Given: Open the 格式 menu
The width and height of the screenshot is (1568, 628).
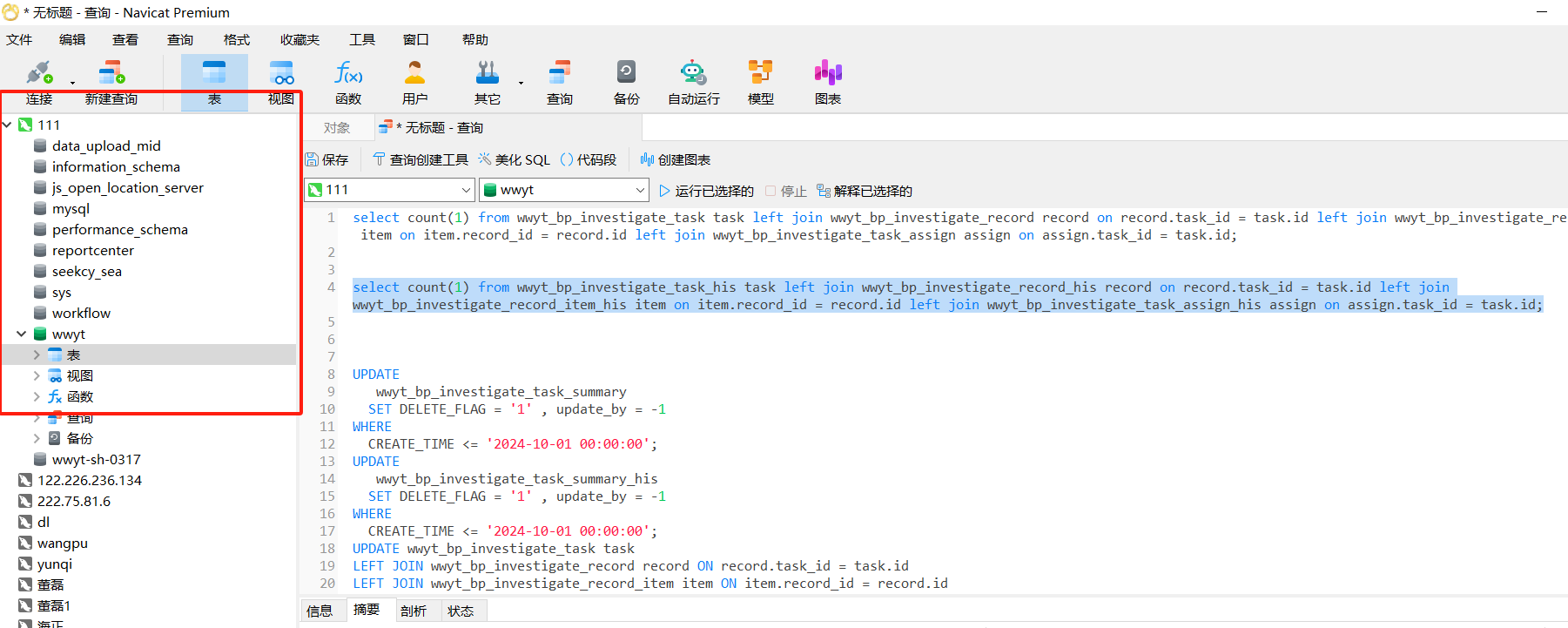Looking at the screenshot, I should pyautogui.click(x=237, y=39).
